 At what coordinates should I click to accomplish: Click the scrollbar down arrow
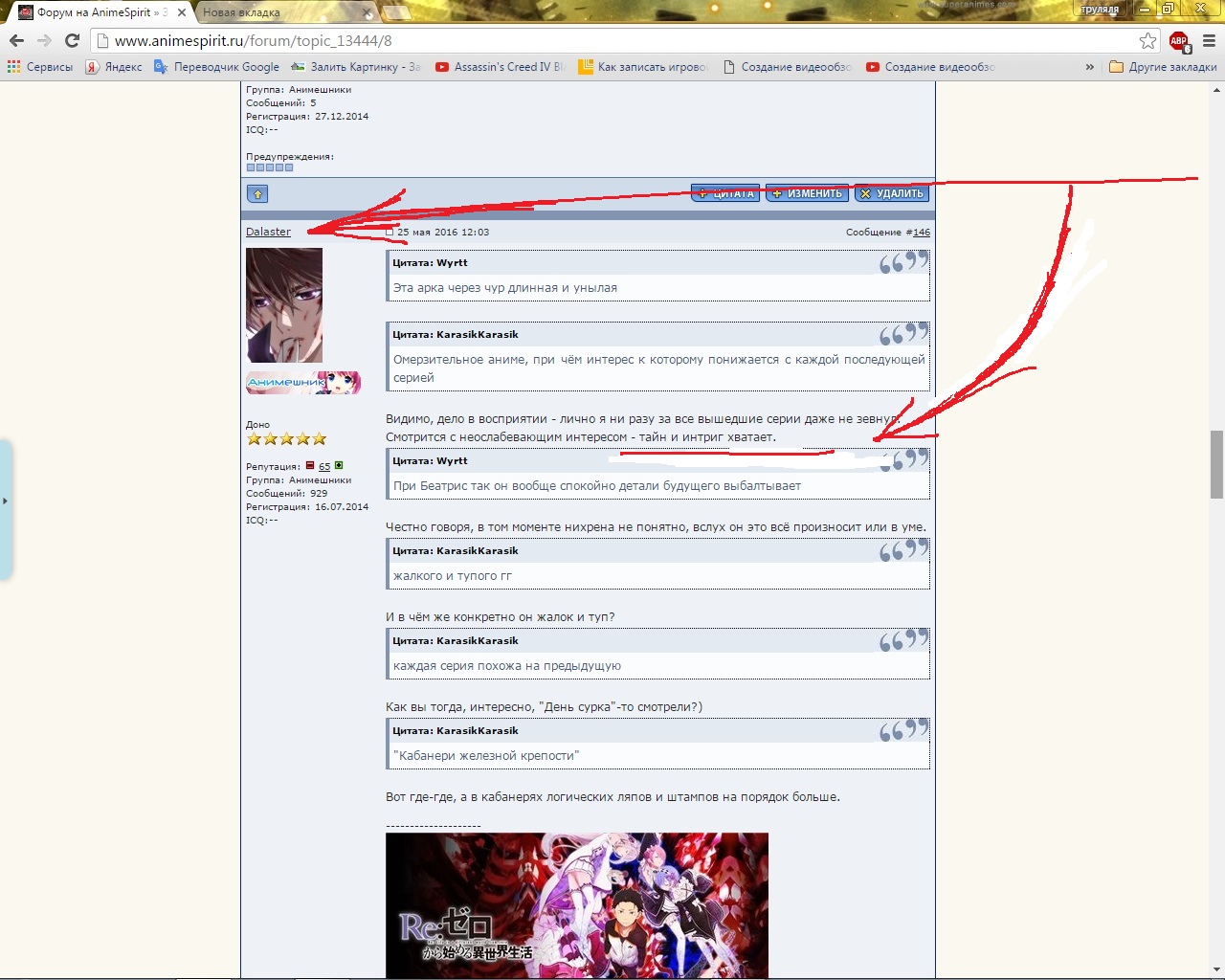pyautogui.click(x=1216, y=969)
